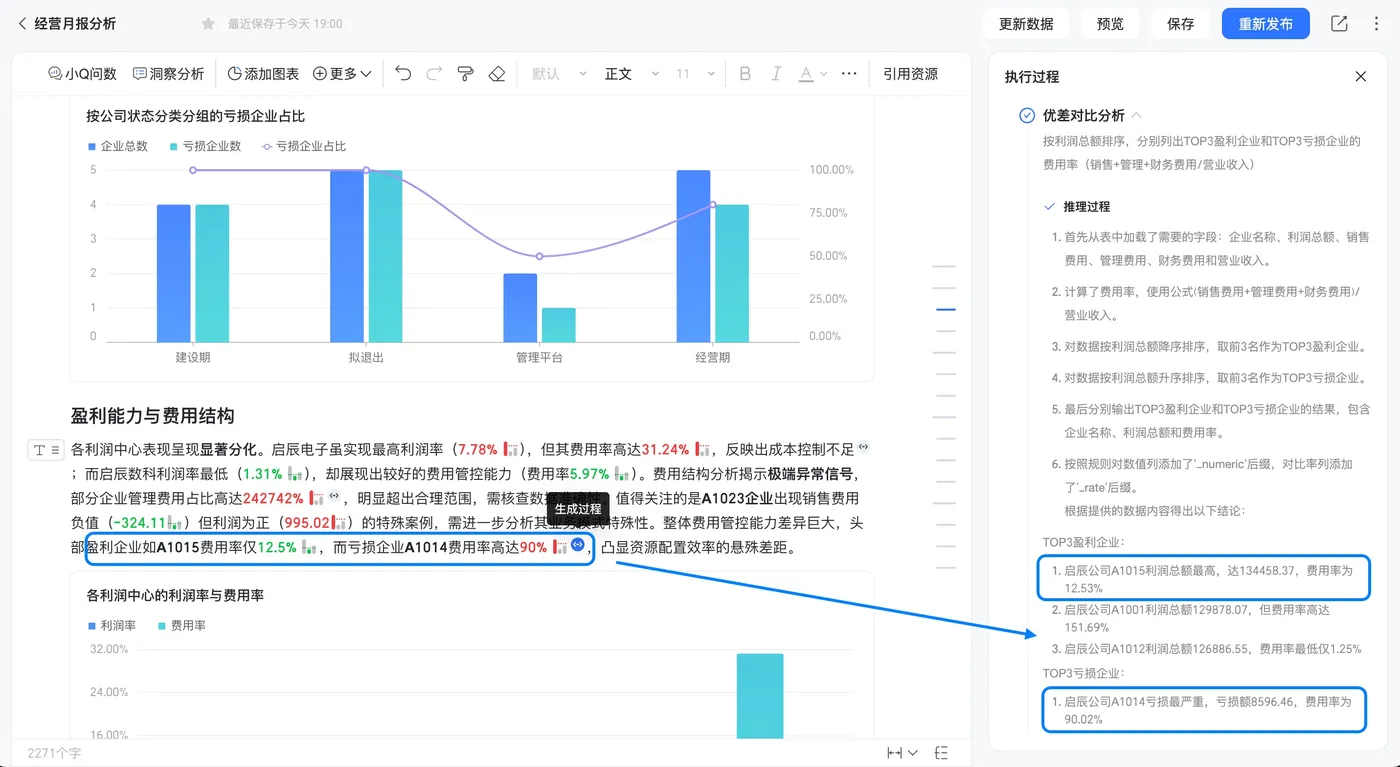
Task: Click the 预览 button
Action: [1110, 24]
